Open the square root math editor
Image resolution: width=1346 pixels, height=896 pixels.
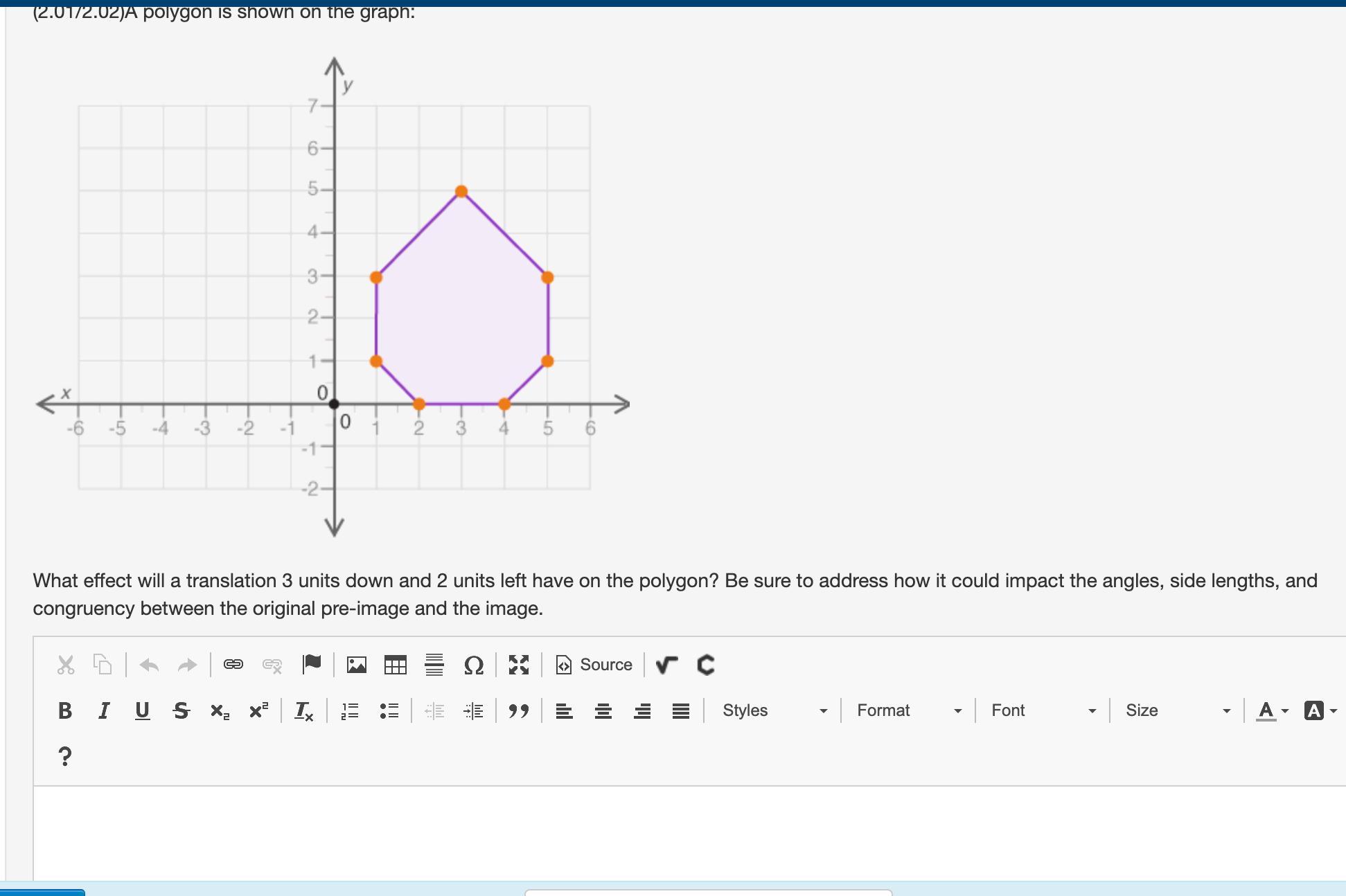(x=666, y=665)
